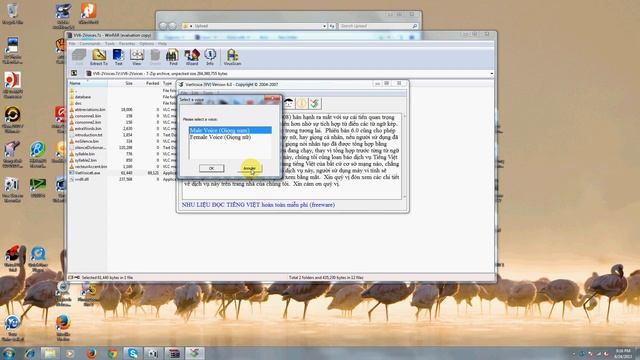Open the Help menu in WinRAR
640x360 pixels.
[162, 43]
